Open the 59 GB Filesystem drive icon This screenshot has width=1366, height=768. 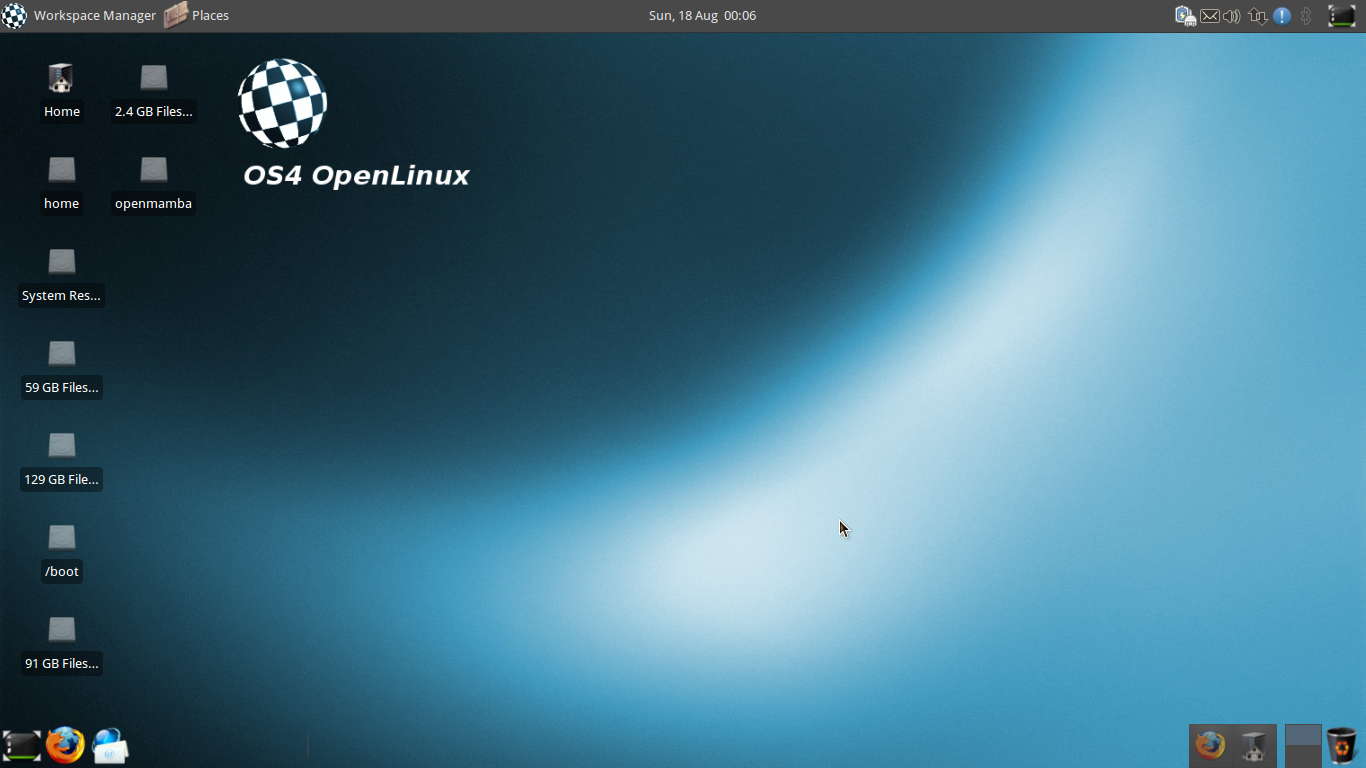61,354
